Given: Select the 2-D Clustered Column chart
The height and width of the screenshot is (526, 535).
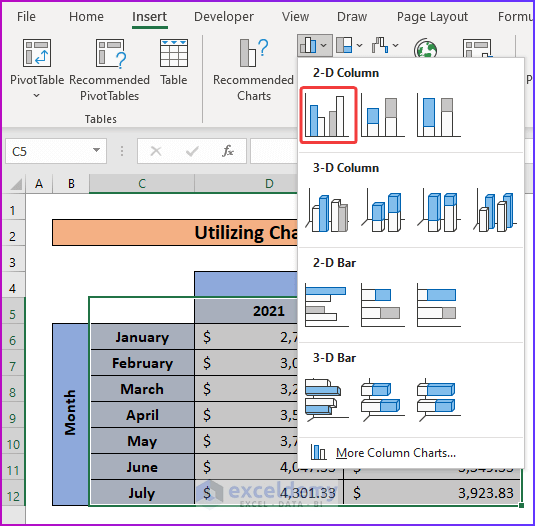Looking at the screenshot, I should (x=328, y=115).
